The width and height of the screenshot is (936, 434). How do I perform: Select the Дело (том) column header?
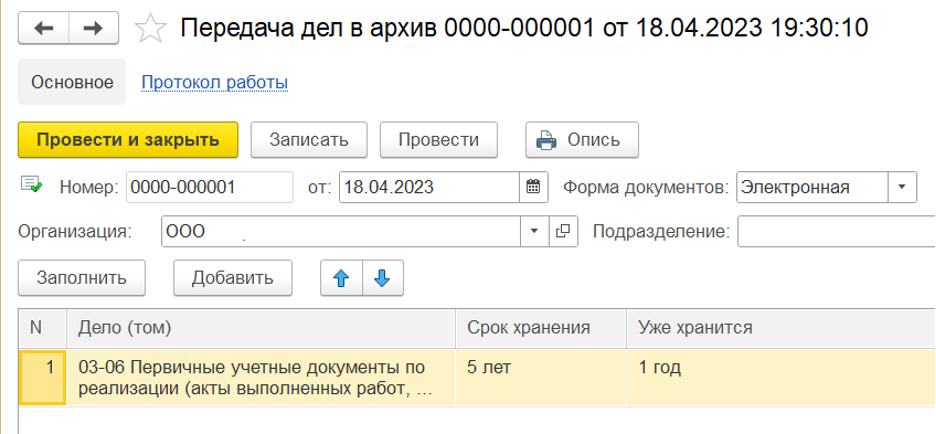261,328
